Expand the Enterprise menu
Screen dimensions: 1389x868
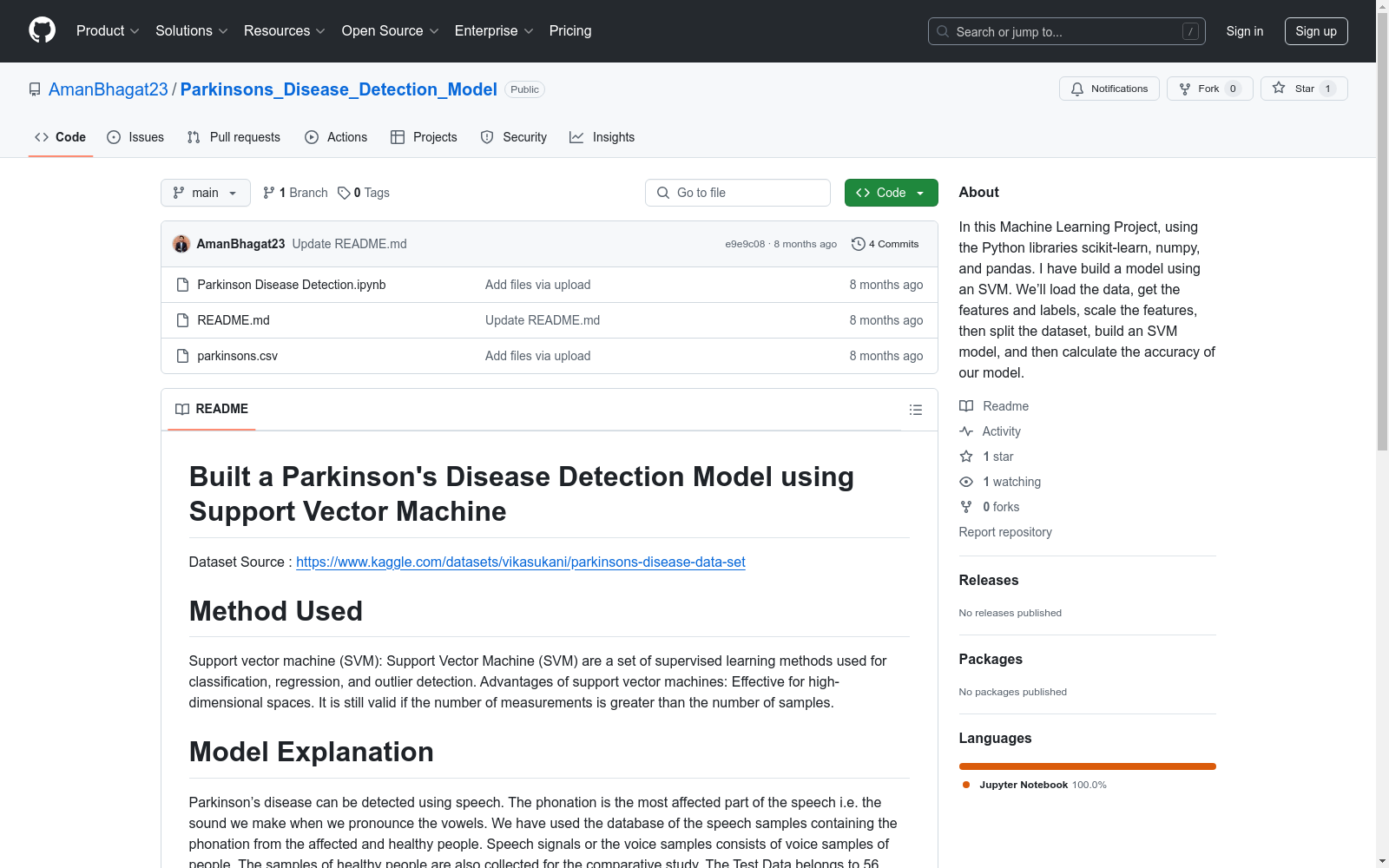pyautogui.click(x=494, y=31)
